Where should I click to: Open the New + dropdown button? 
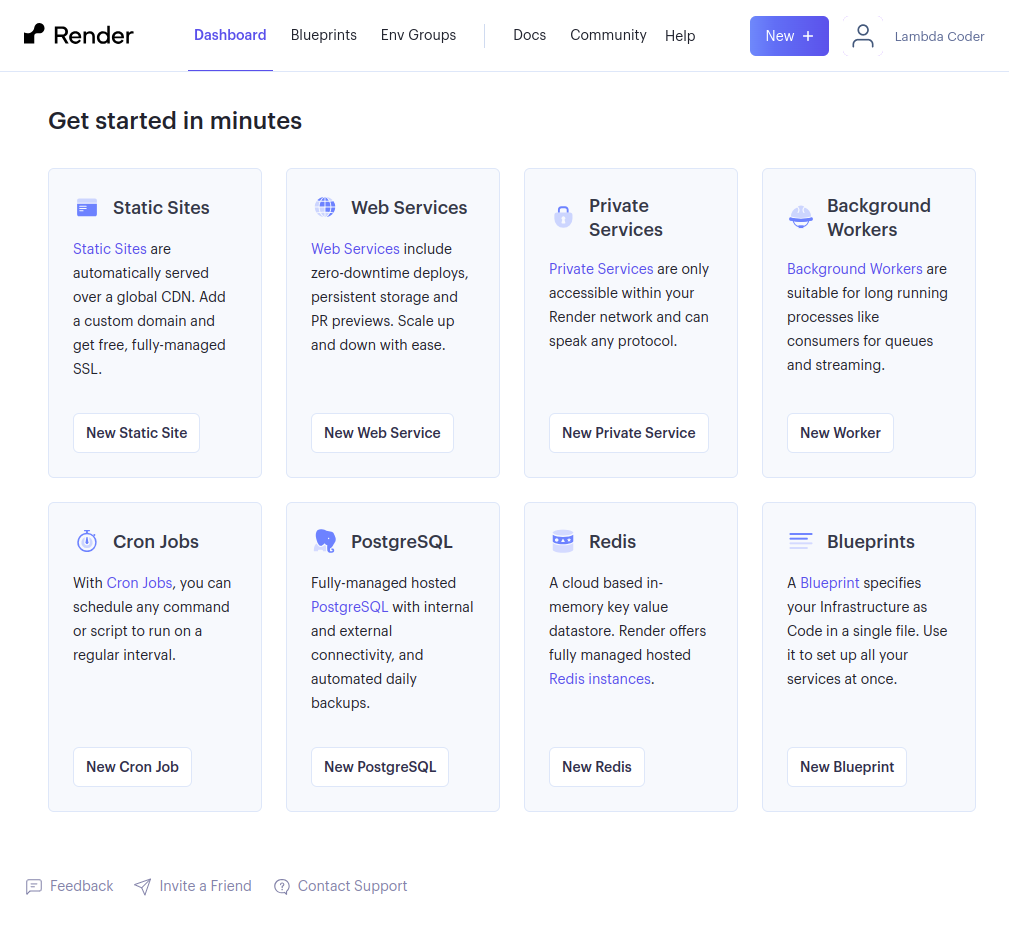[x=789, y=36]
